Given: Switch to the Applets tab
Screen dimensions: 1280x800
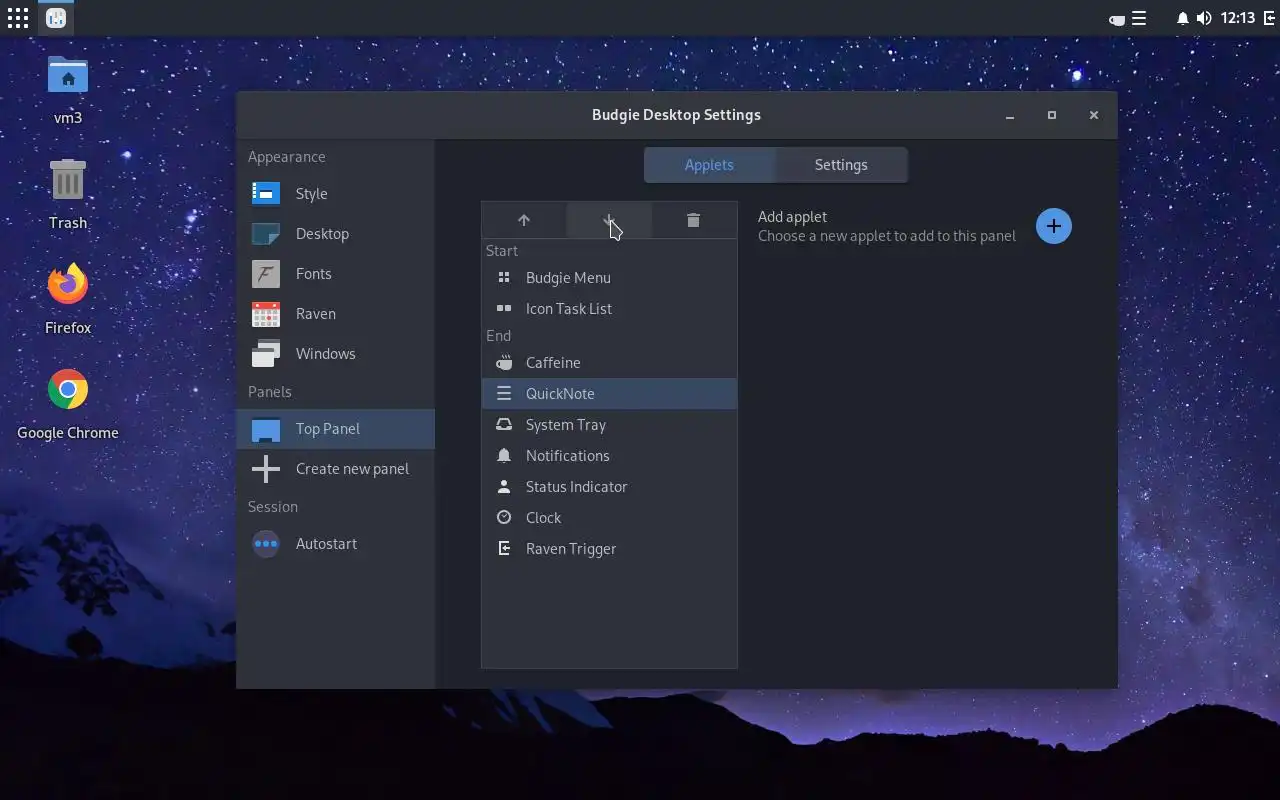Looking at the screenshot, I should 709,165.
